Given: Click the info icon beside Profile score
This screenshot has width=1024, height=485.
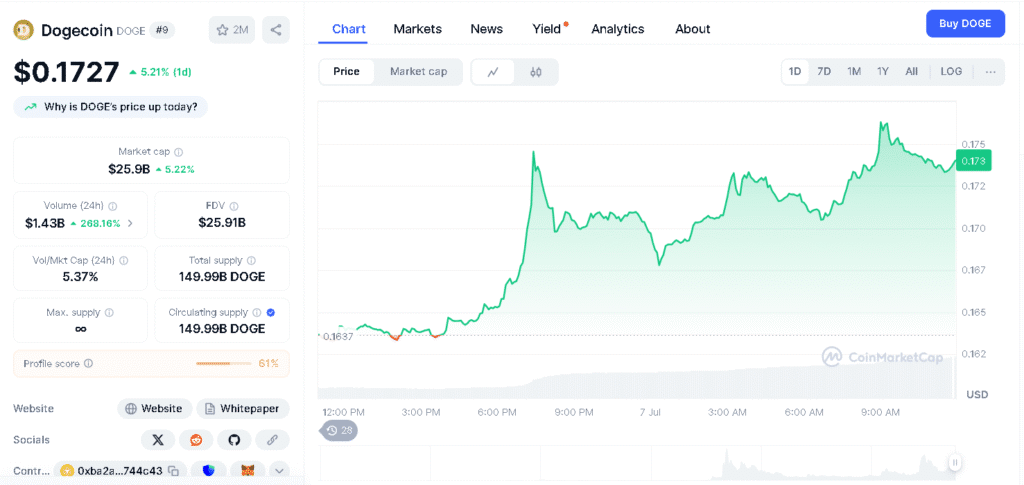Looking at the screenshot, I should [x=88, y=364].
